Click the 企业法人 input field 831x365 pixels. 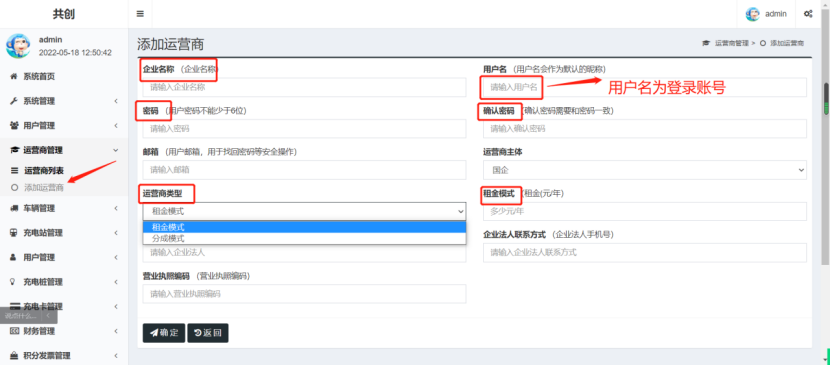click(x=304, y=253)
